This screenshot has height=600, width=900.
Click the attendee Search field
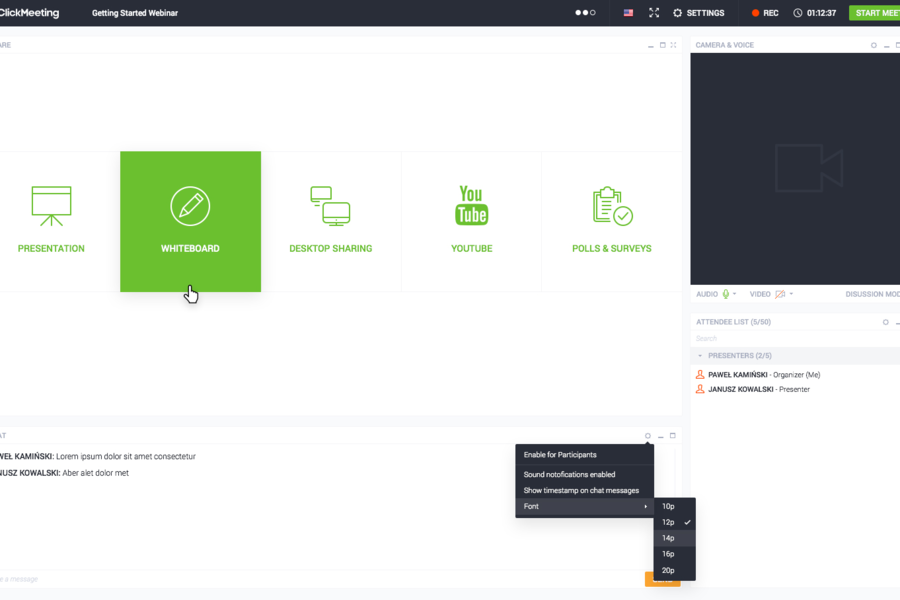(x=780, y=339)
